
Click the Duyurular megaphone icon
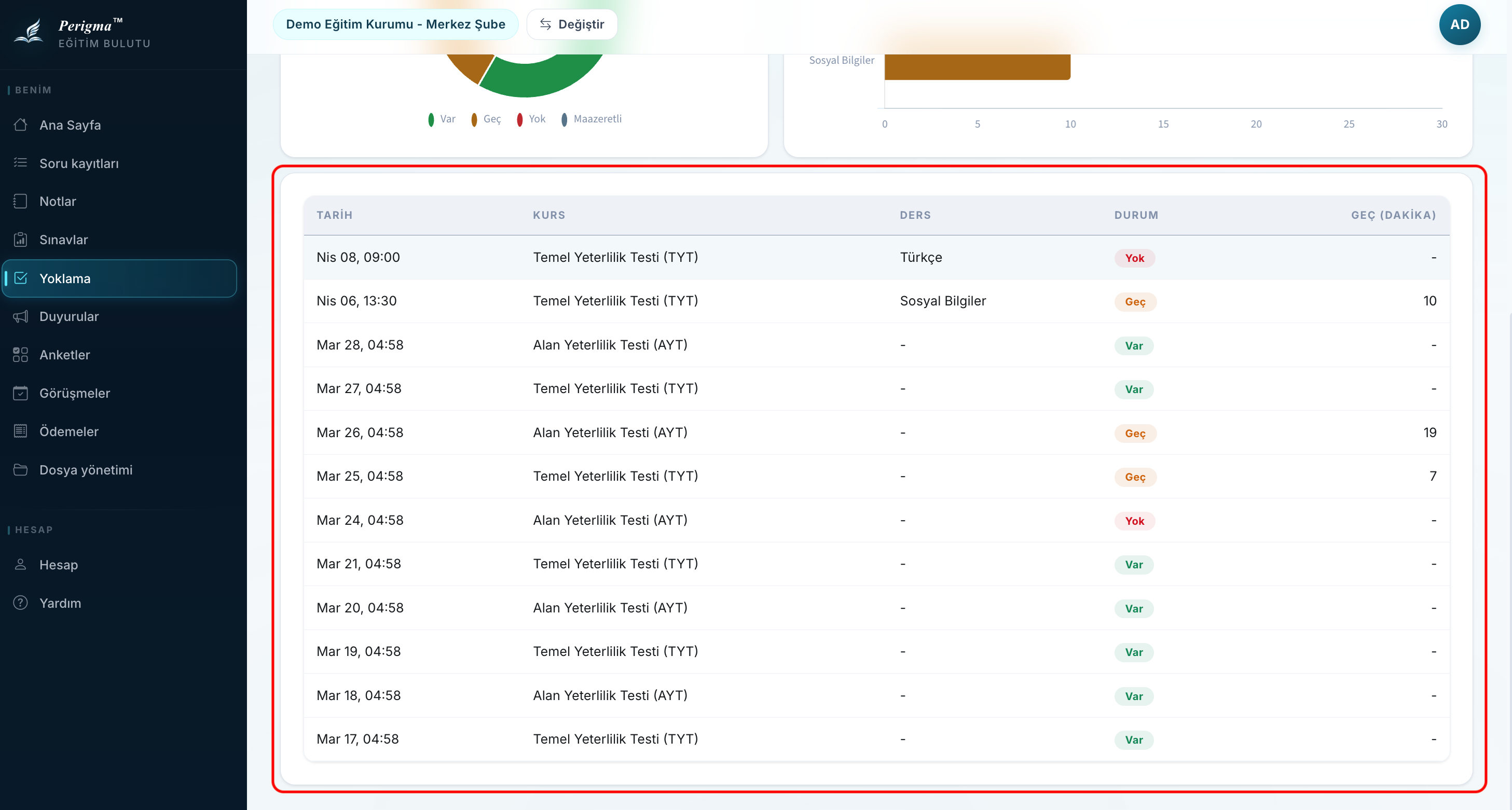pos(21,317)
